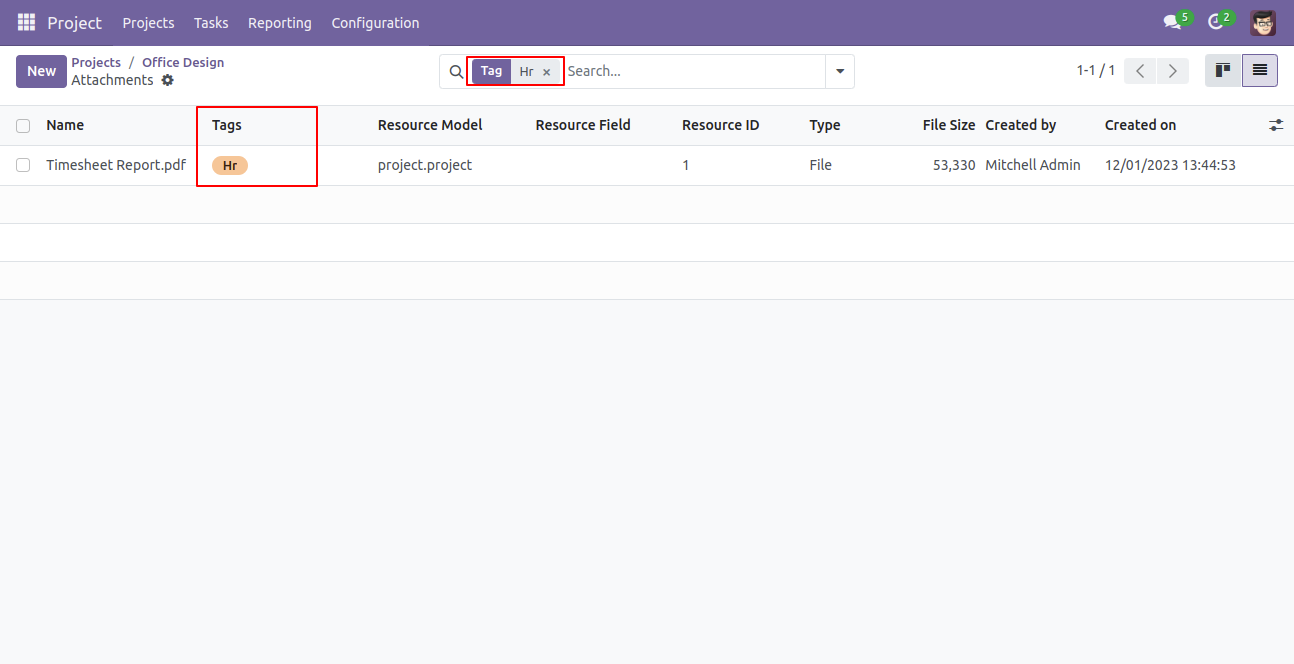This screenshot has height=664, width=1294.
Task: Open the Projects menu
Action: click(148, 22)
